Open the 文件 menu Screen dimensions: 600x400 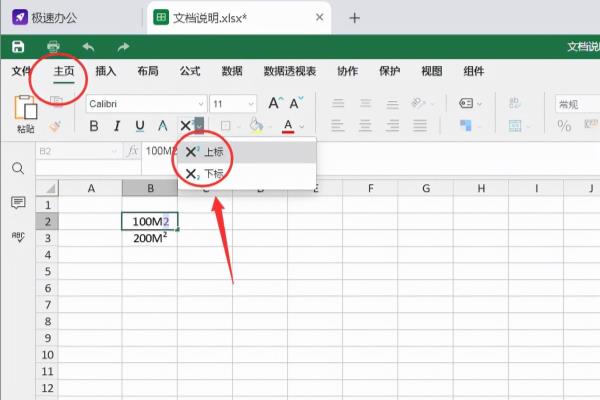[21, 71]
